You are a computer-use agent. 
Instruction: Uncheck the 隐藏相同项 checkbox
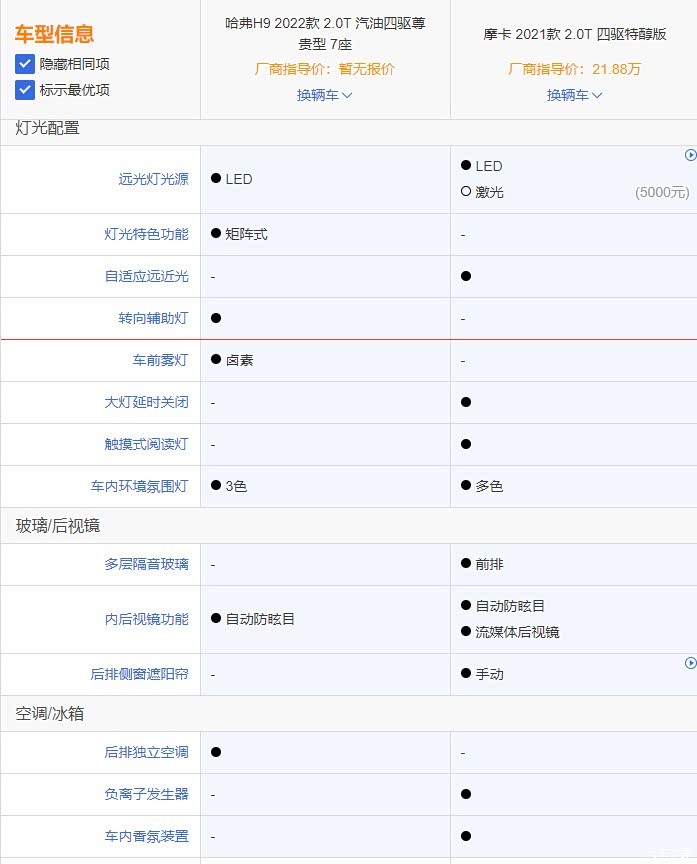click(25, 64)
